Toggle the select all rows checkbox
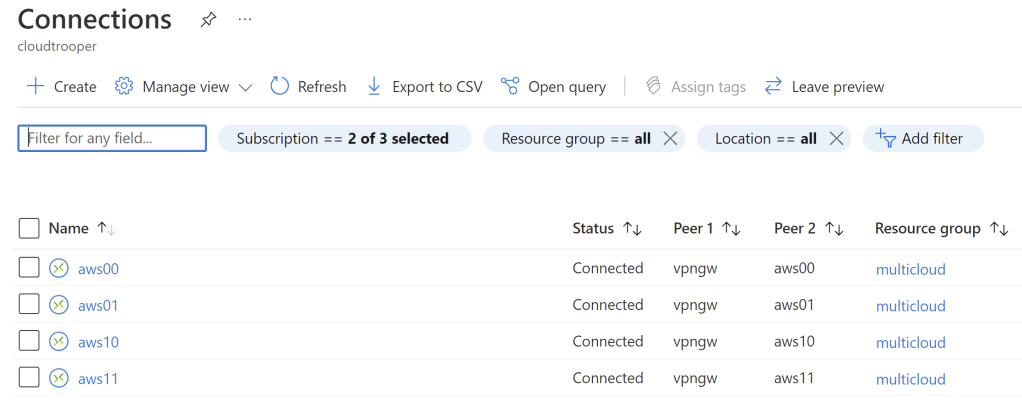 pos(29,229)
